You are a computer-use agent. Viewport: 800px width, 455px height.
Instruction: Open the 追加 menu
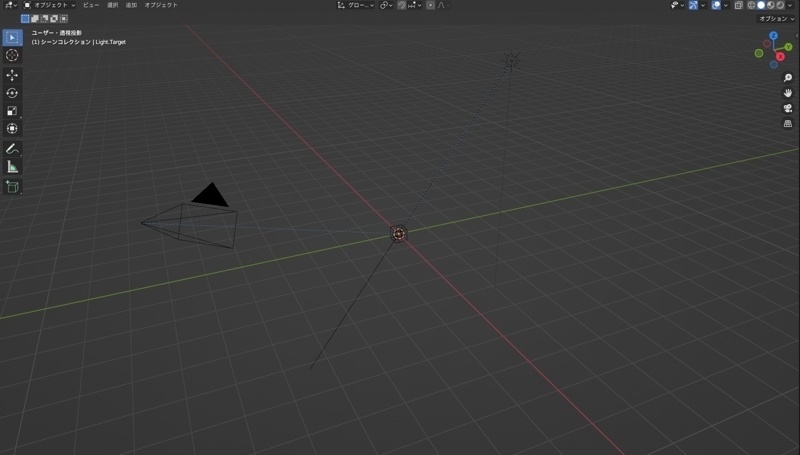[x=132, y=5]
